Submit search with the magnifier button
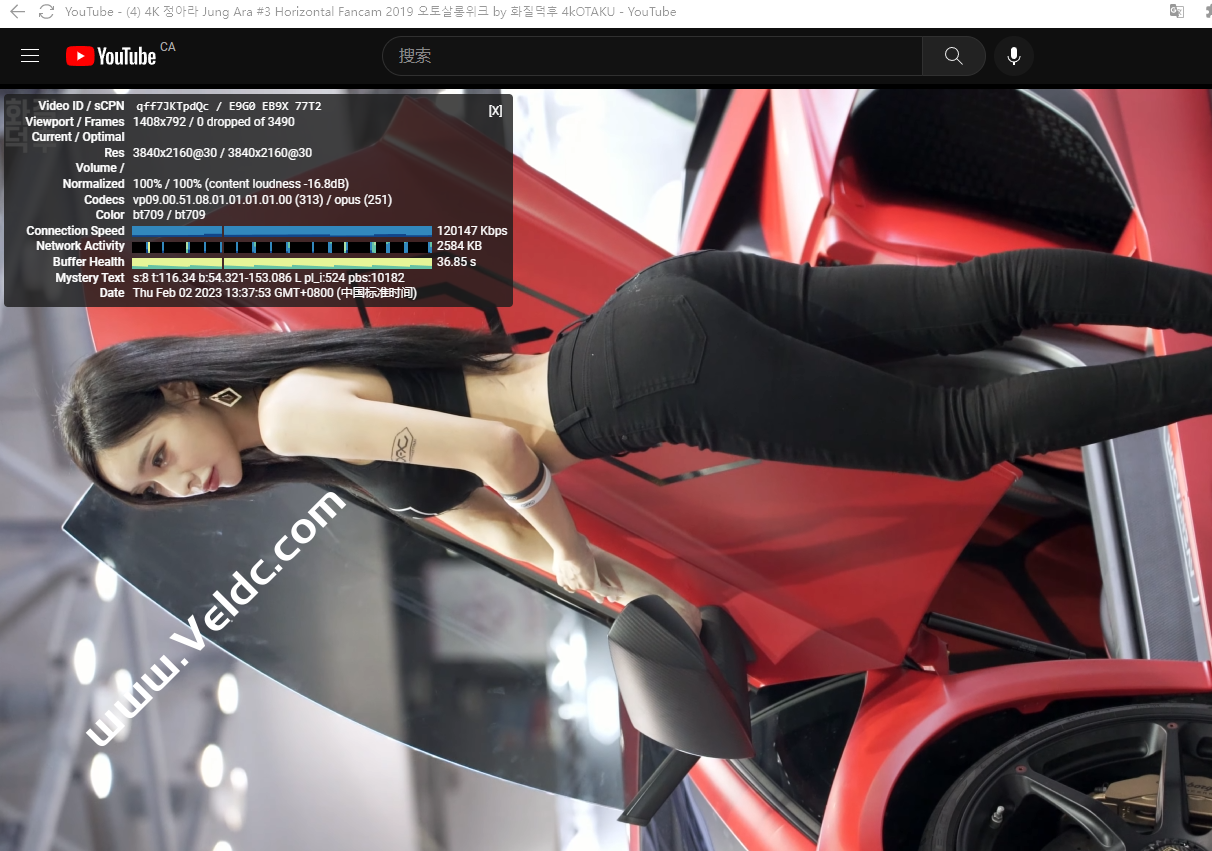1212x851 pixels. click(953, 56)
